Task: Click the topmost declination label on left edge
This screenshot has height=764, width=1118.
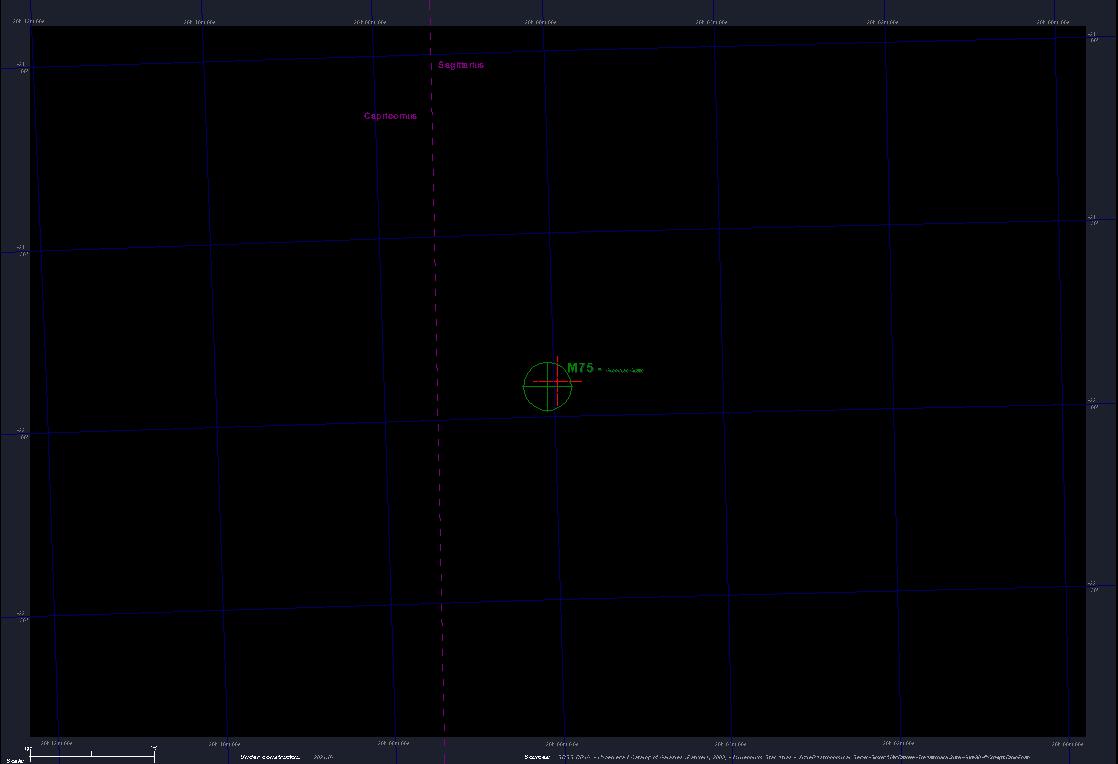Action: (x=21, y=67)
